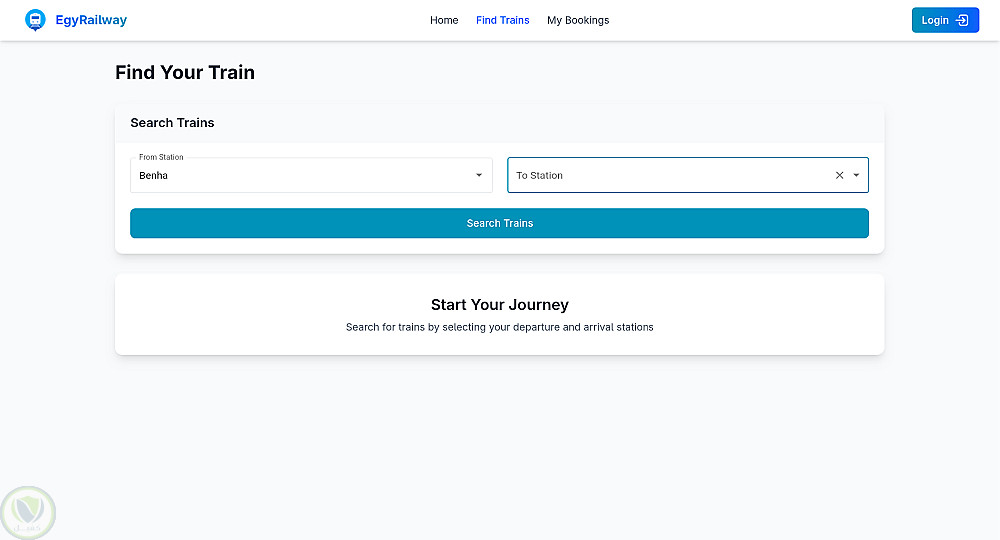Viewport: 1000px width, 540px height.
Task: Click the To Station placeholder text
Action: click(x=540, y=175)
